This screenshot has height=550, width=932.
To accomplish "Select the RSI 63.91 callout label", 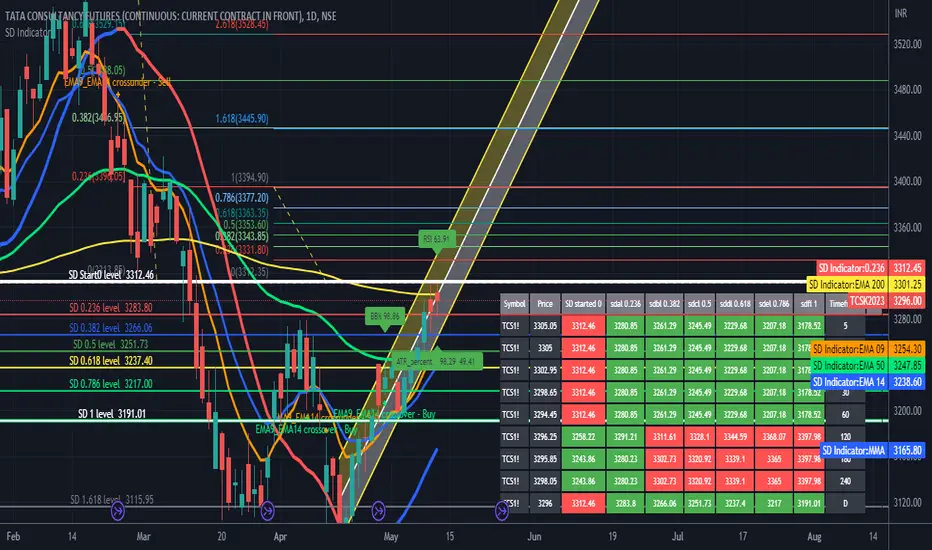I will (436, 239).
